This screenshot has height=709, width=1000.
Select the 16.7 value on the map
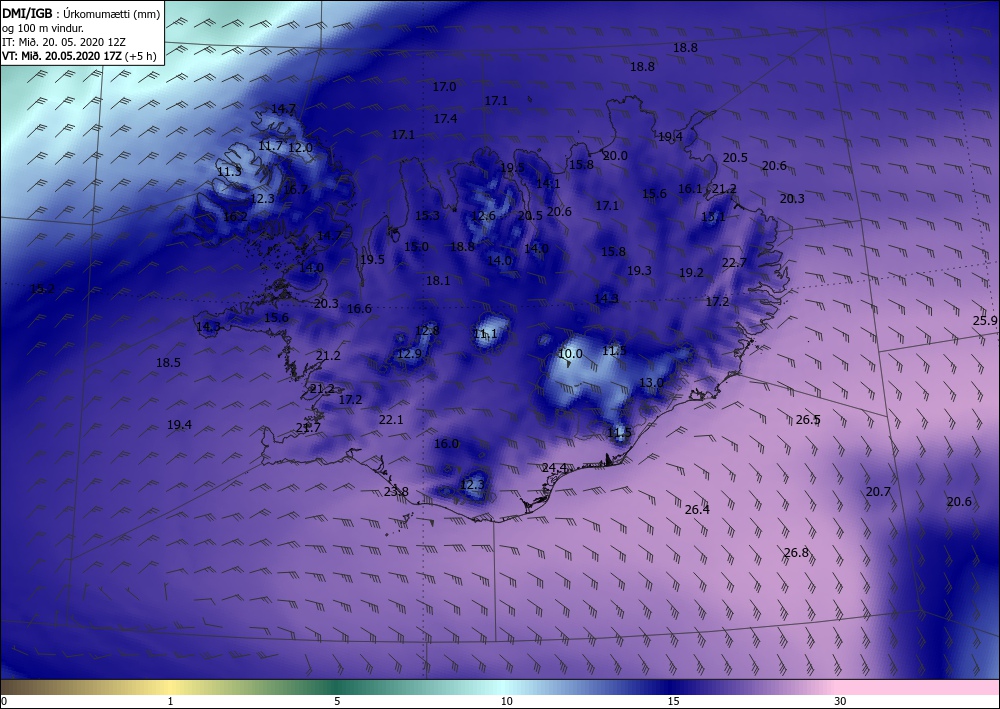click(295, 189)
